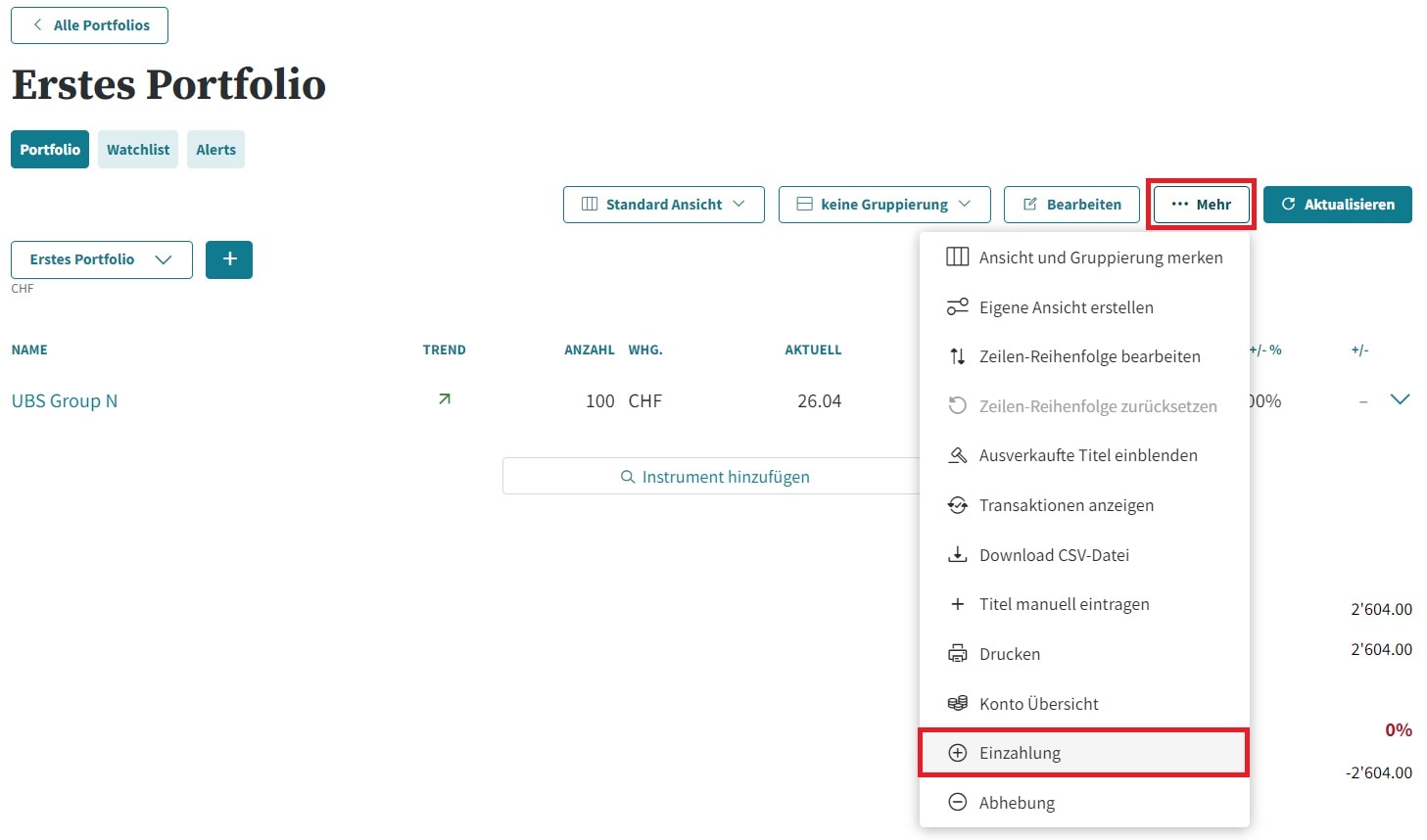Open the keine Gruppierung dropdown

883,205
